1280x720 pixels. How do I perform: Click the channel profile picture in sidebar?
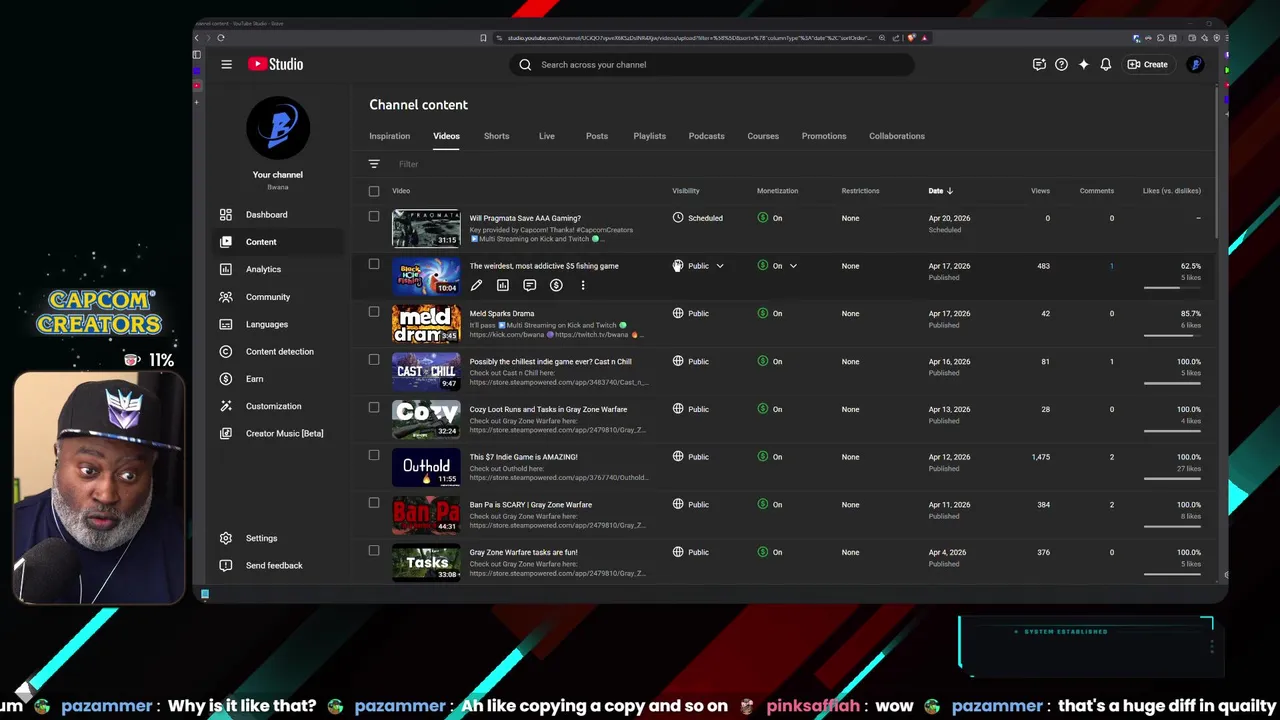[x=278, y=127]
